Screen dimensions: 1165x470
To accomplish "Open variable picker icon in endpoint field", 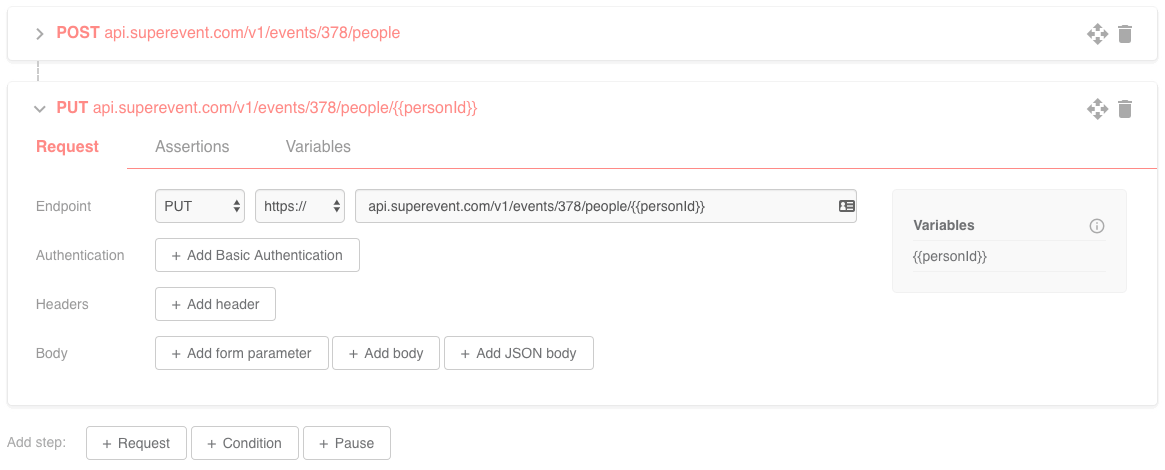I will [x=846, y=206].
